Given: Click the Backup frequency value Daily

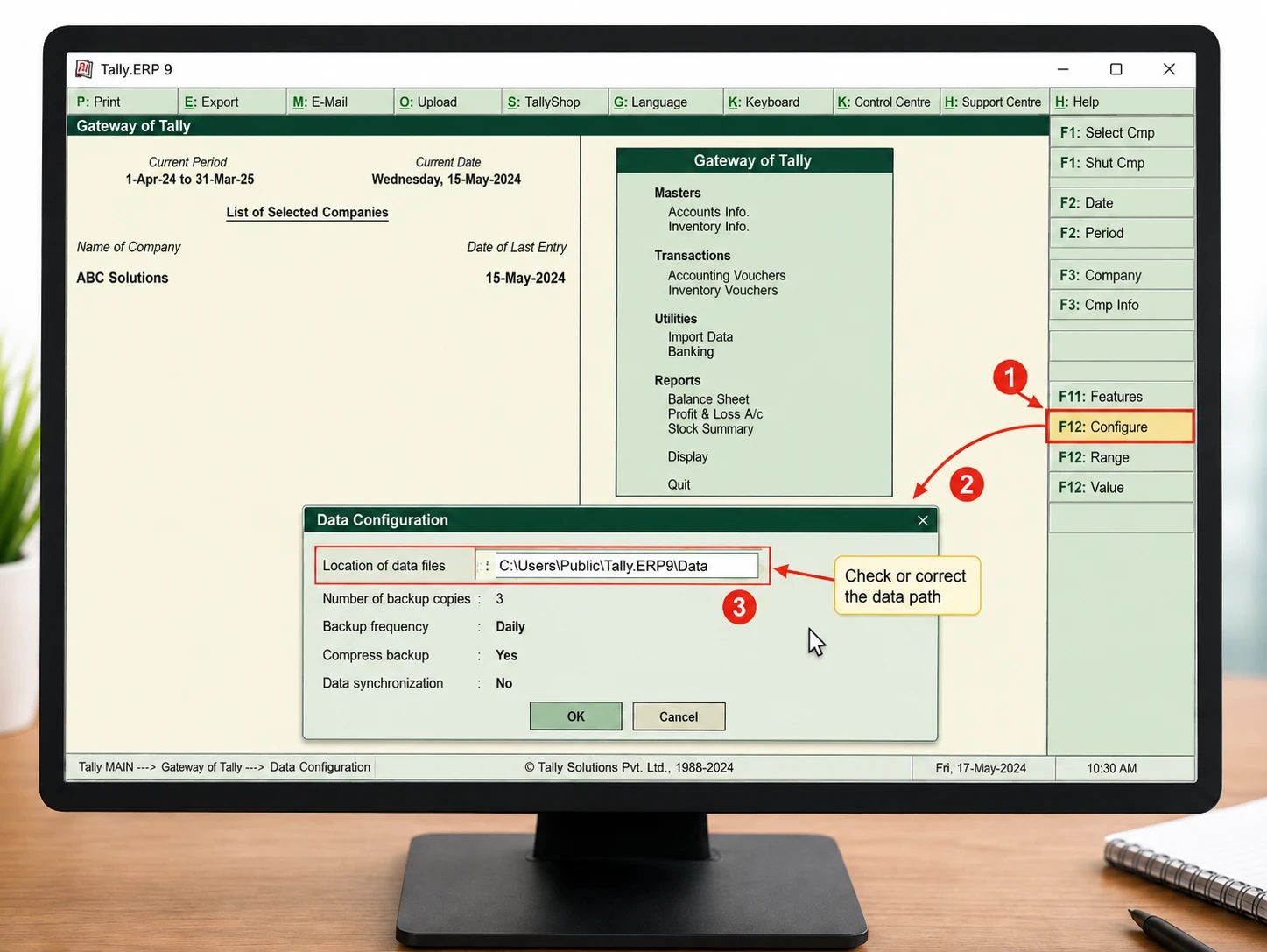Looking at the screenshot, I should click(x=510, y=627).
